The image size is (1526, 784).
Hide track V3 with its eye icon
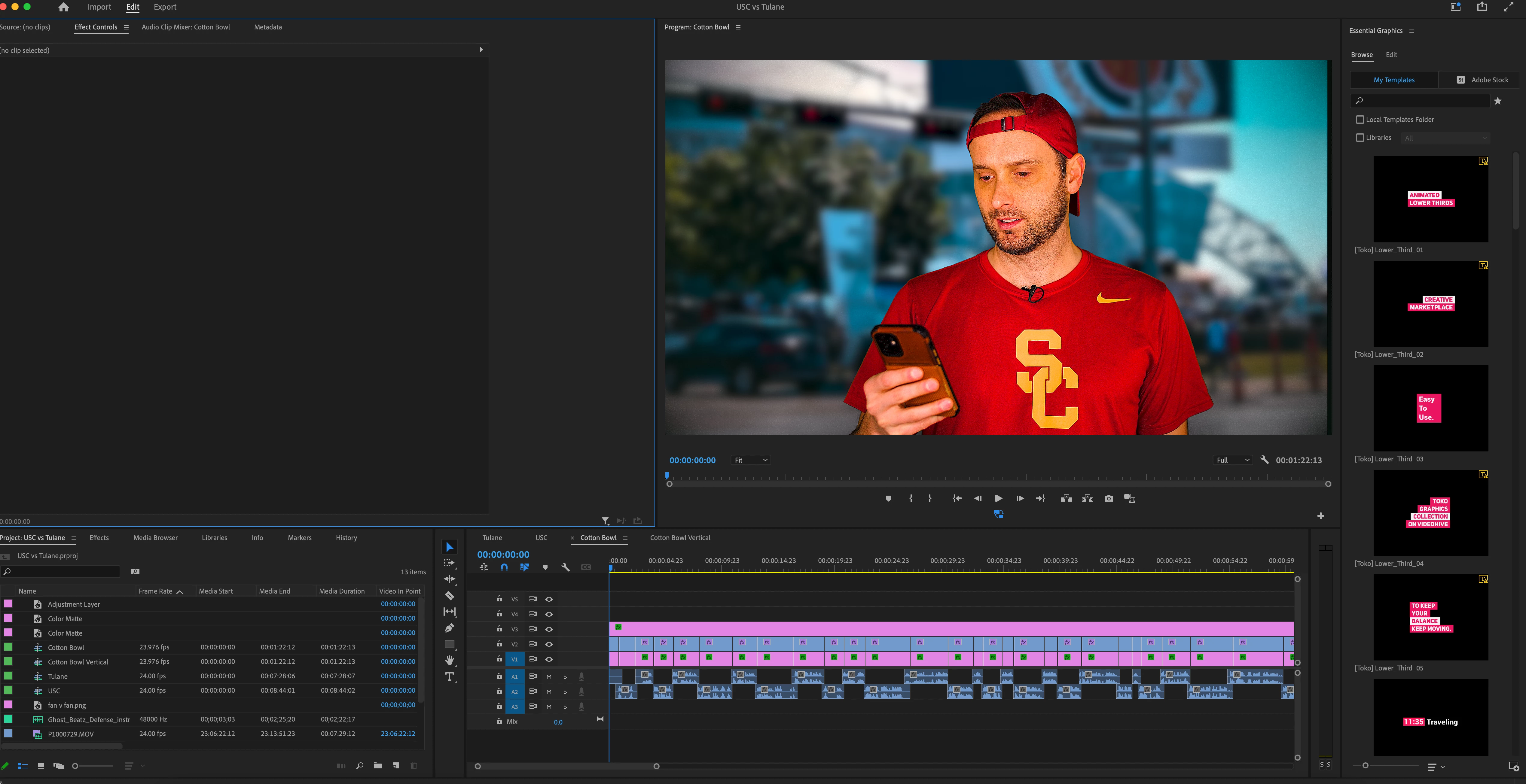click(549, 629)
